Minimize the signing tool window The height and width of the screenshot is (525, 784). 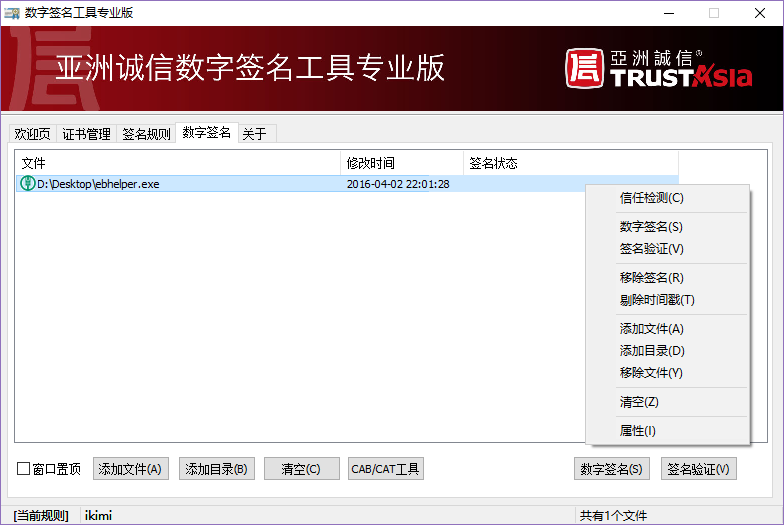tap(669, 13)
